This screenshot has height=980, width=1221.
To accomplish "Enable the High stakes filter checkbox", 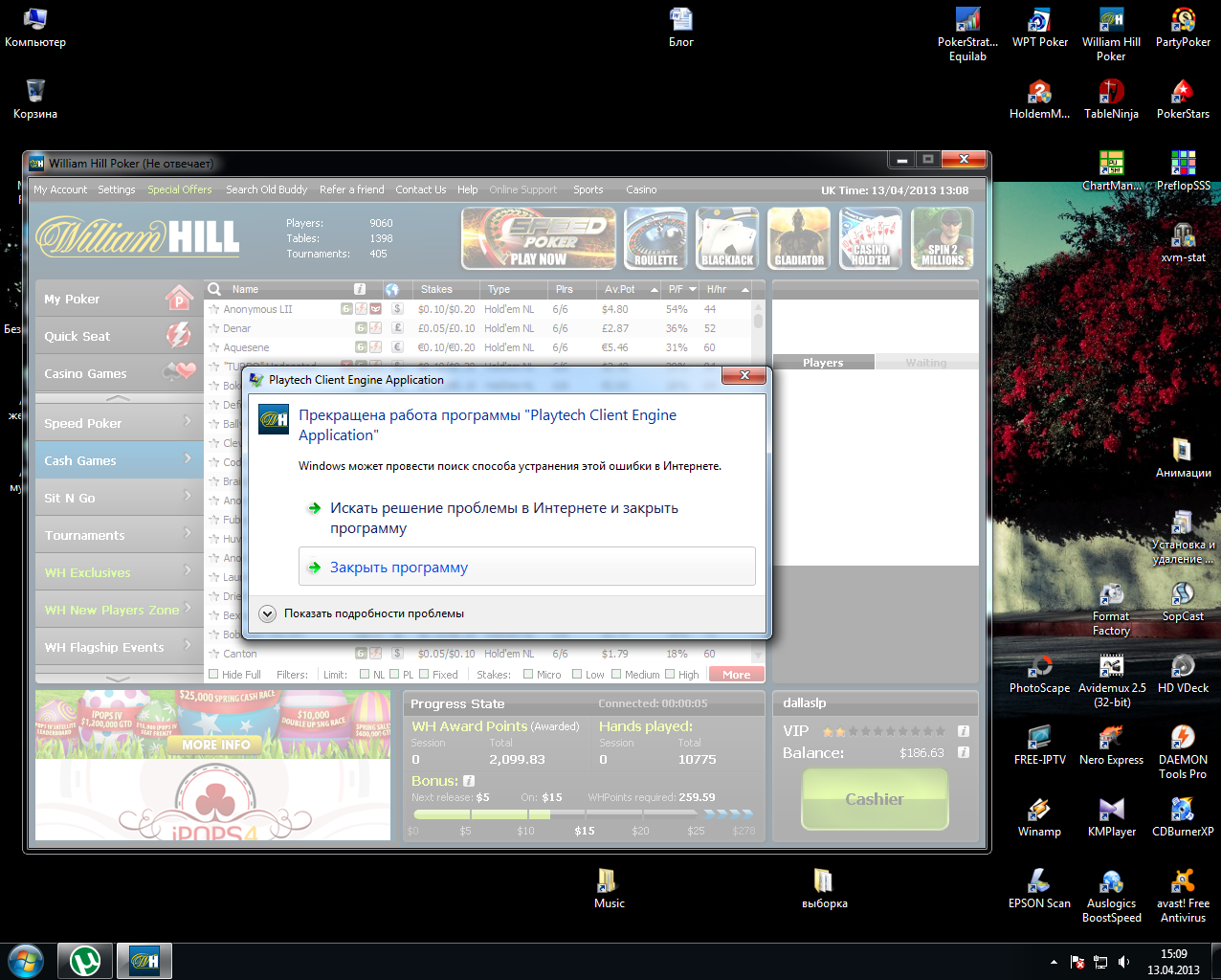I will (670, 675).
